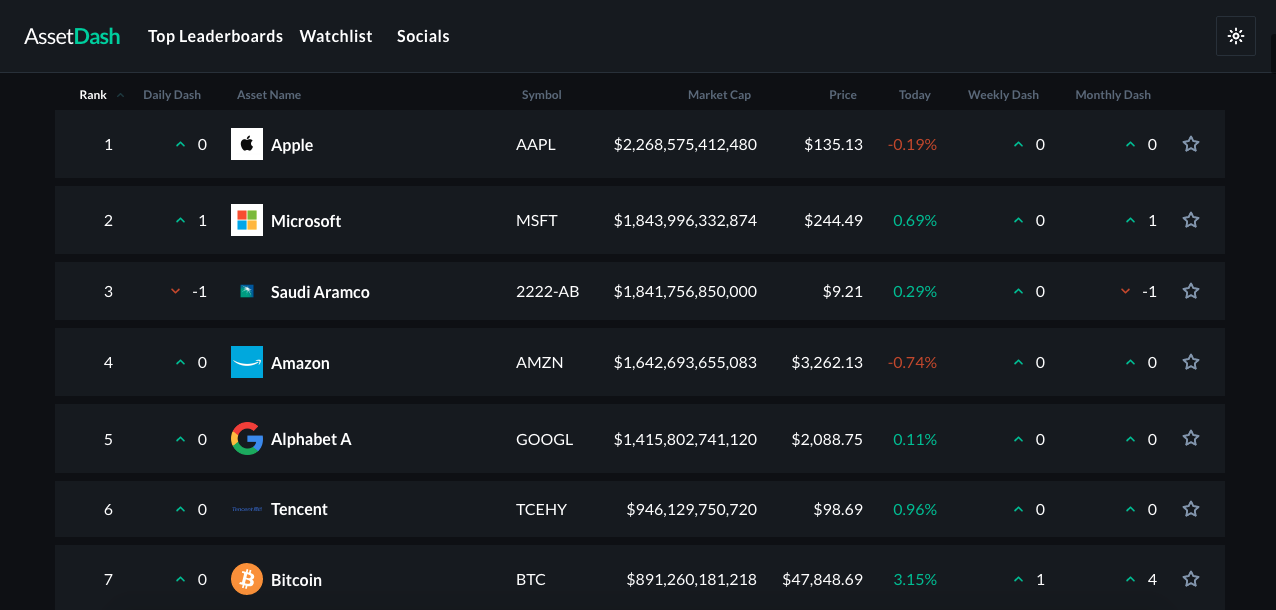Open the Bitcoin asset name
The height and width of the screenshot is (610, 1276).
[x=296, y=580]
